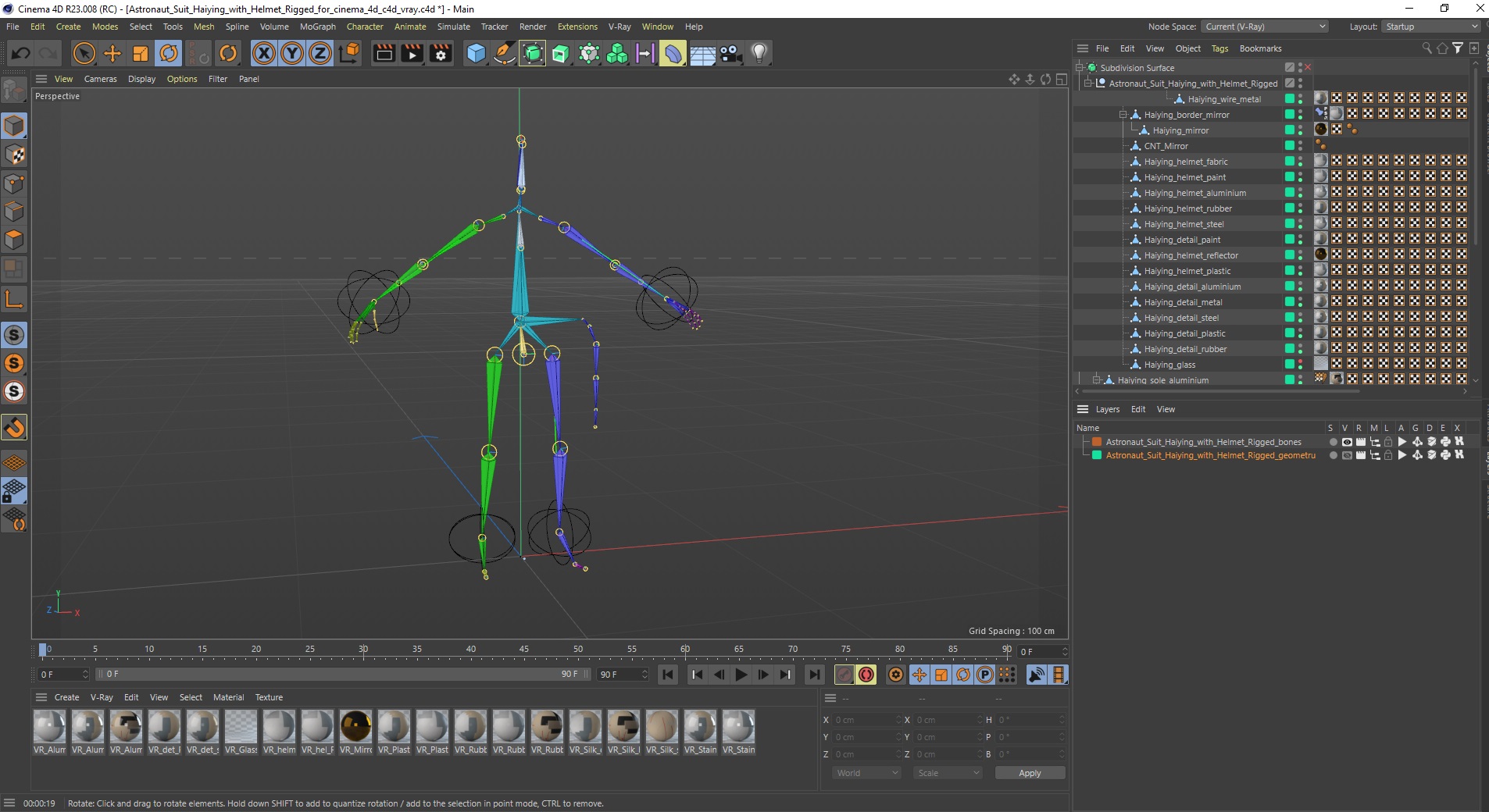The width and height of the screenshot is (1489, 812).
Task: Open Layout Startup dropdown
Action: [x=1431, y=27]
